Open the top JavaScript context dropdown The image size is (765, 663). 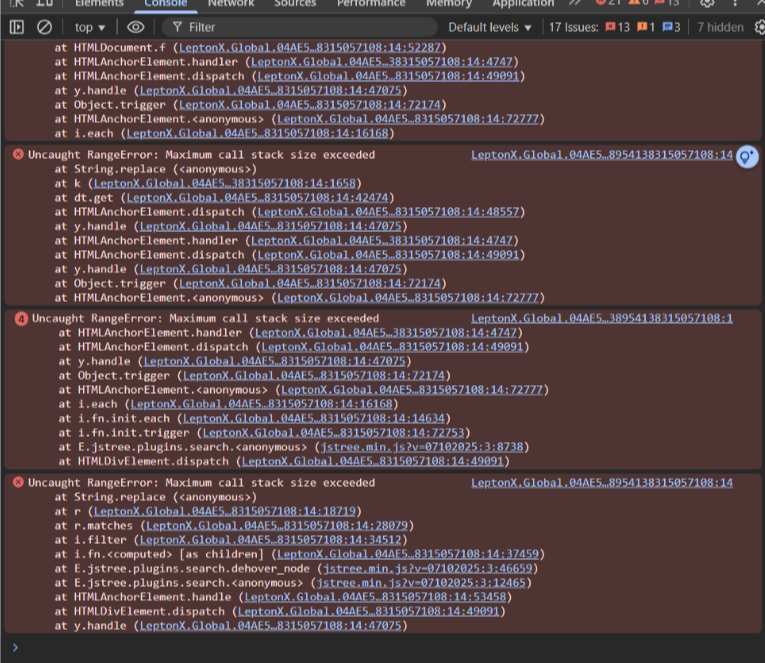pos(90,27)
